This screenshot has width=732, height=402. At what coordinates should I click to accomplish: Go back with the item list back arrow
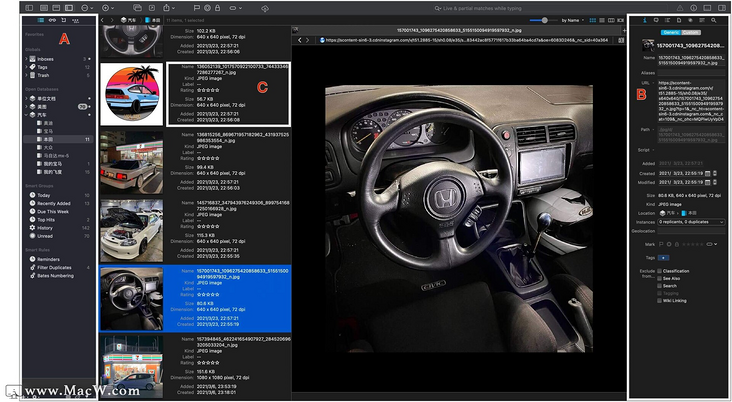coord(102,20)
